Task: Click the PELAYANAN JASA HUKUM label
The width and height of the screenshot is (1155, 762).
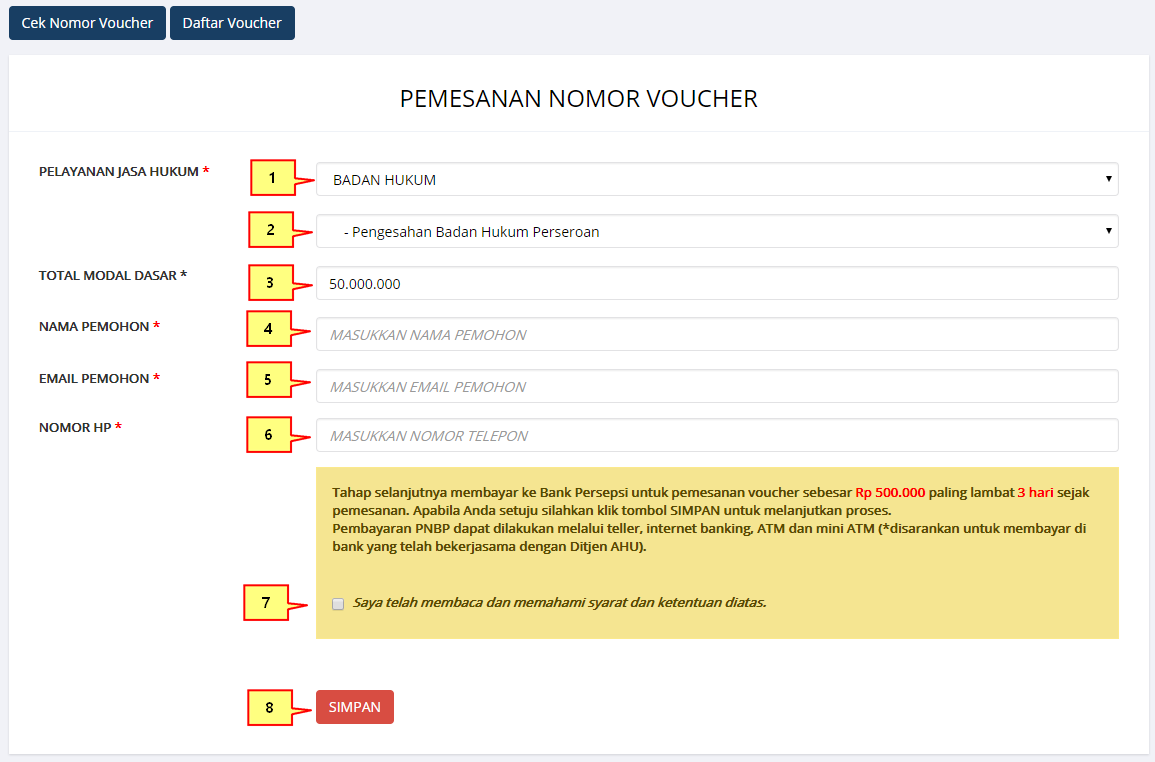Action: point(119,171)
